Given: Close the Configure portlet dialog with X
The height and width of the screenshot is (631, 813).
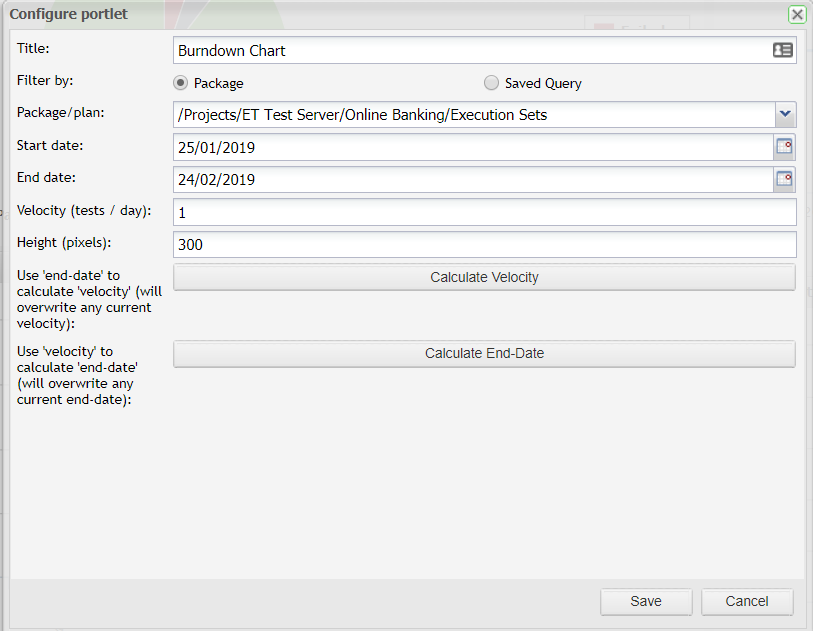Looking at the screenshot, I should pyautogui.click(x=797, y=14).
